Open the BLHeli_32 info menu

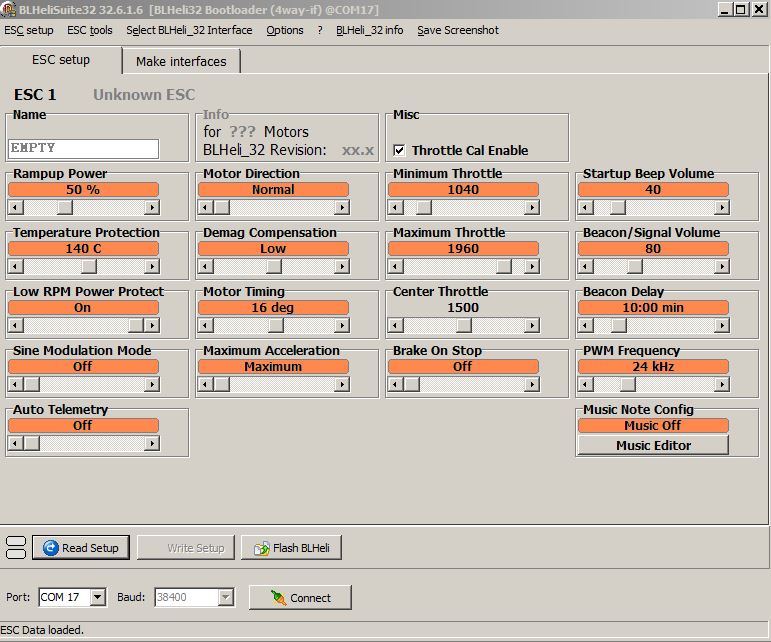[370, 30]
